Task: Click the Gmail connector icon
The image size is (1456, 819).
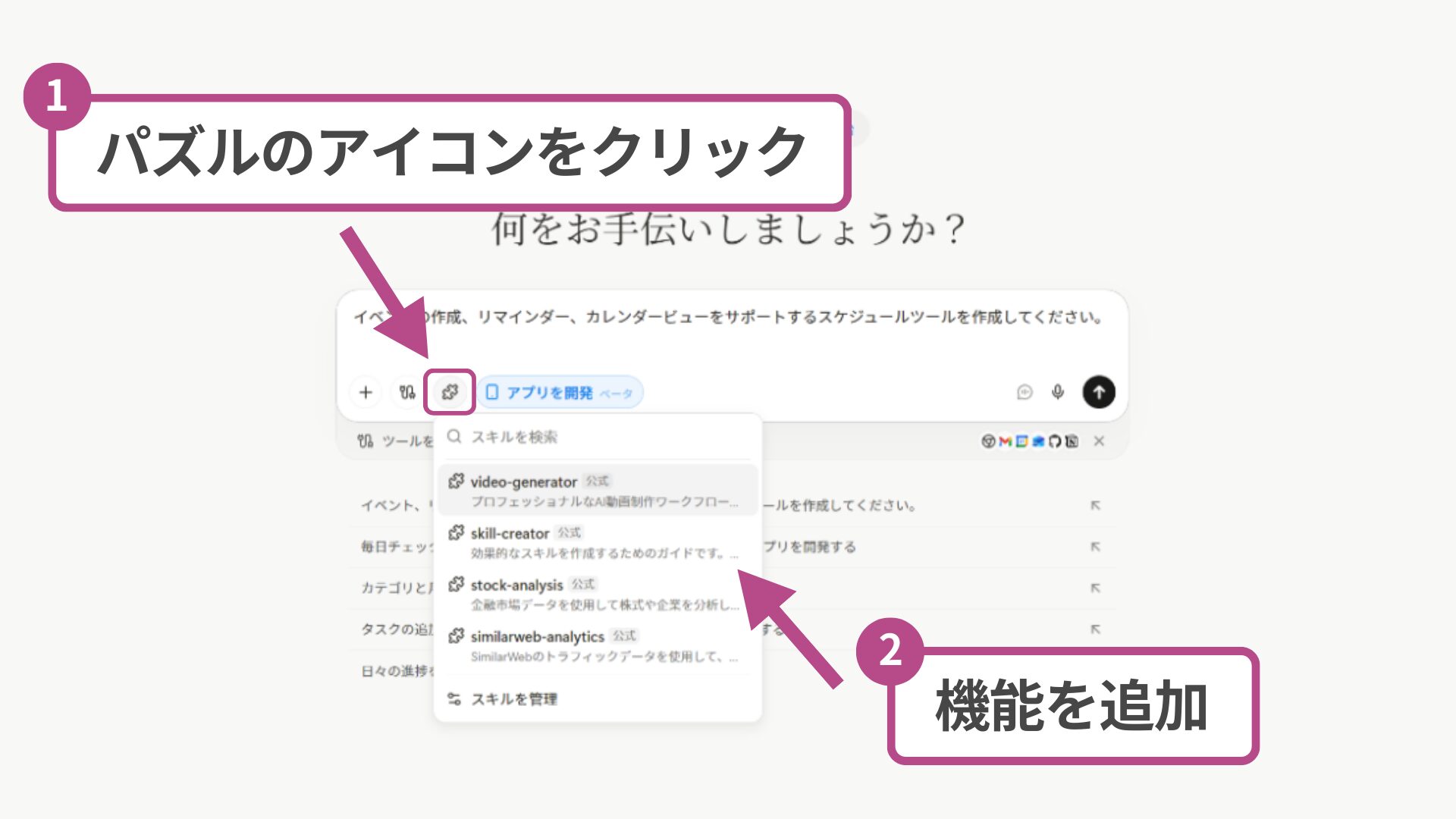Action: [1006, 441]
